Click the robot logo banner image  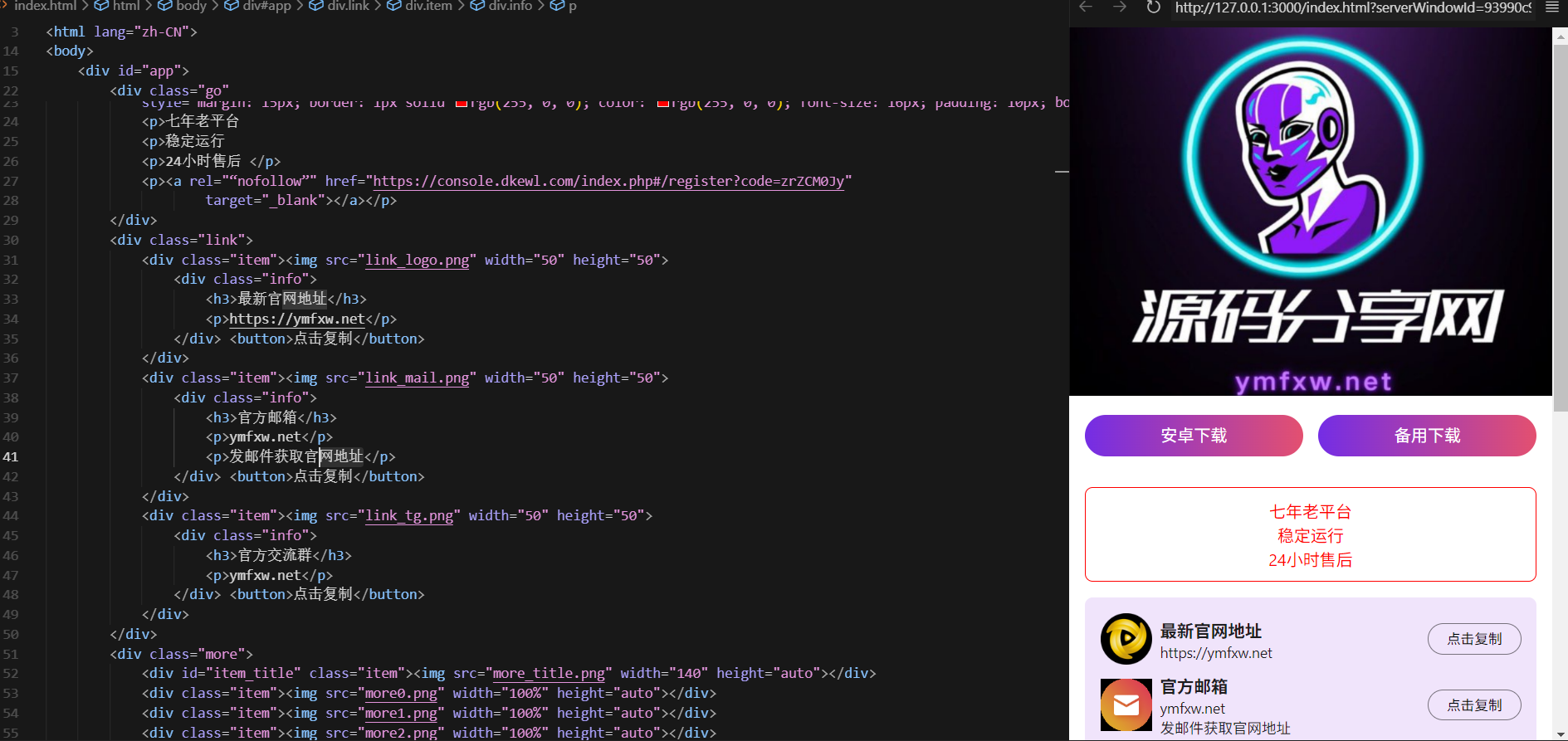tap(1310, 212)
